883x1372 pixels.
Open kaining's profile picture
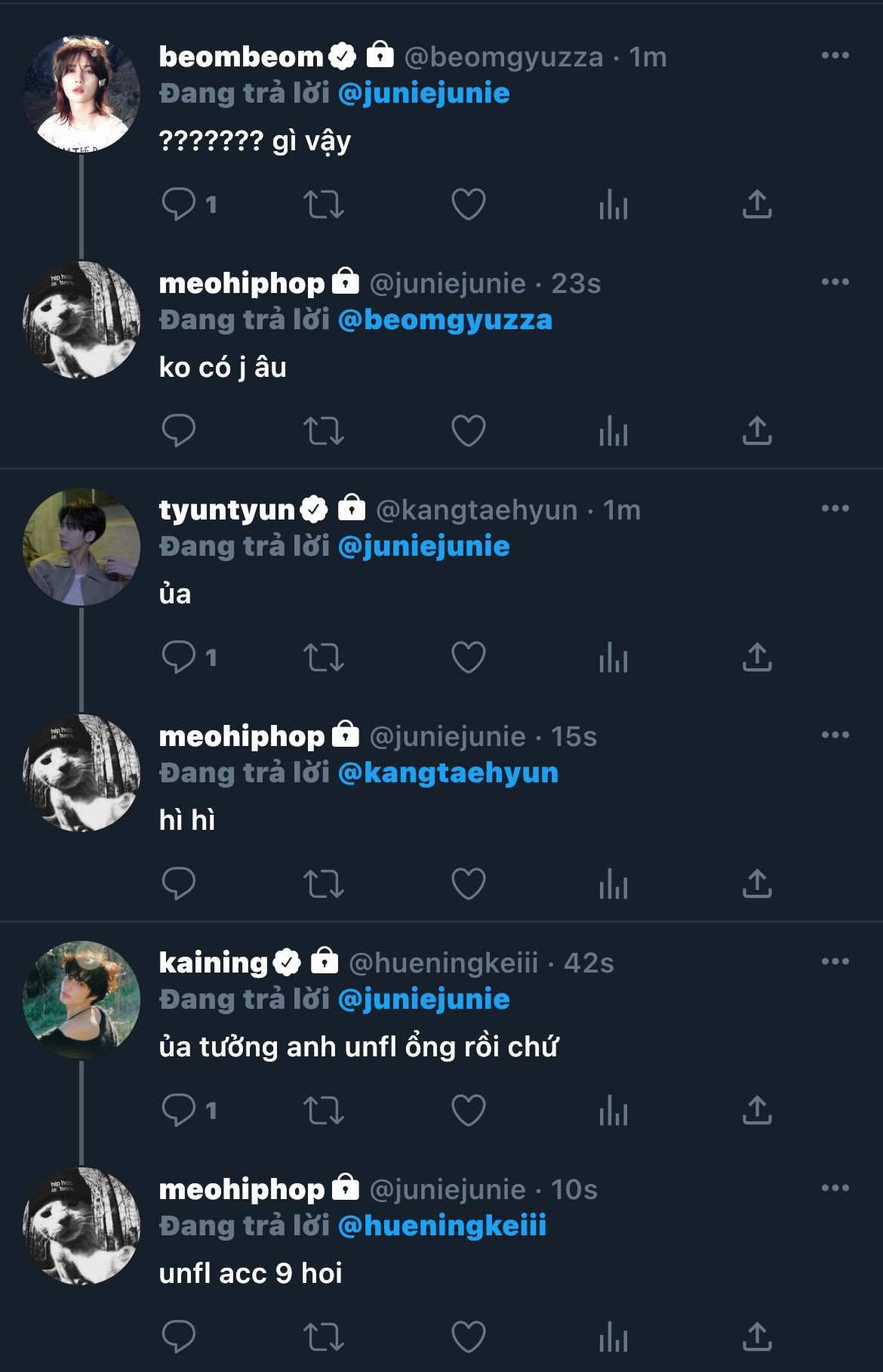[x=82, y=999]
